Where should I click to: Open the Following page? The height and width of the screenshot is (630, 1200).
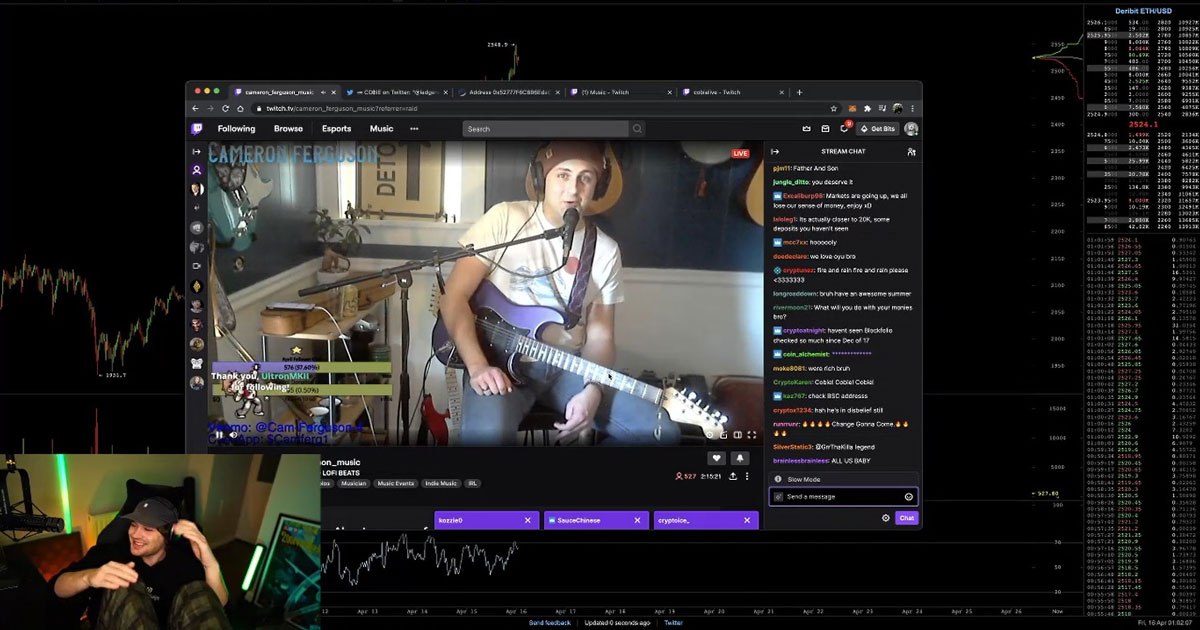237,129
